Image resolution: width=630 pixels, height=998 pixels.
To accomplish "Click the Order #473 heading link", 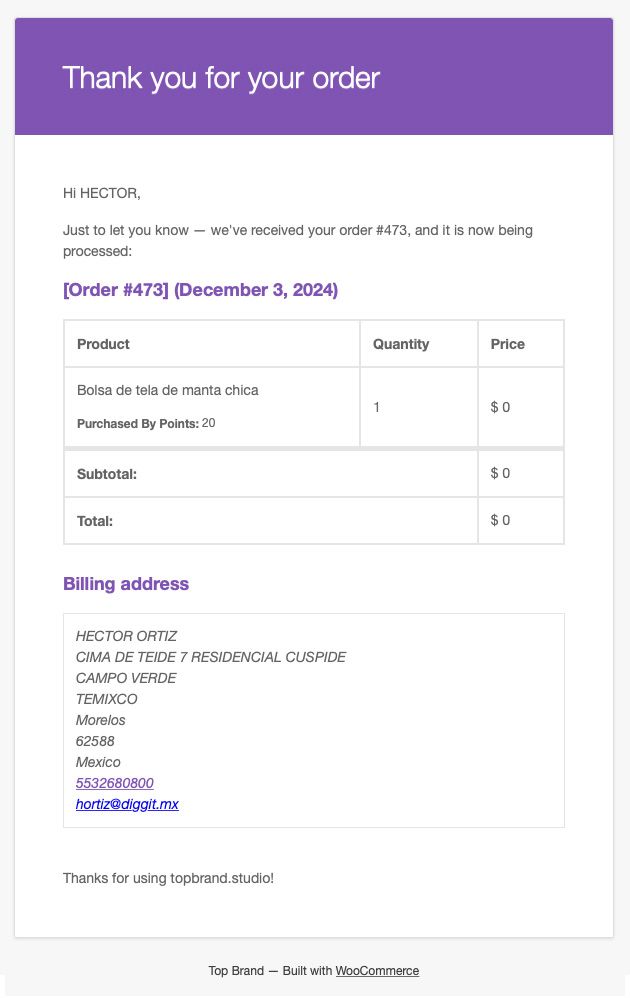I will [200, 290].
